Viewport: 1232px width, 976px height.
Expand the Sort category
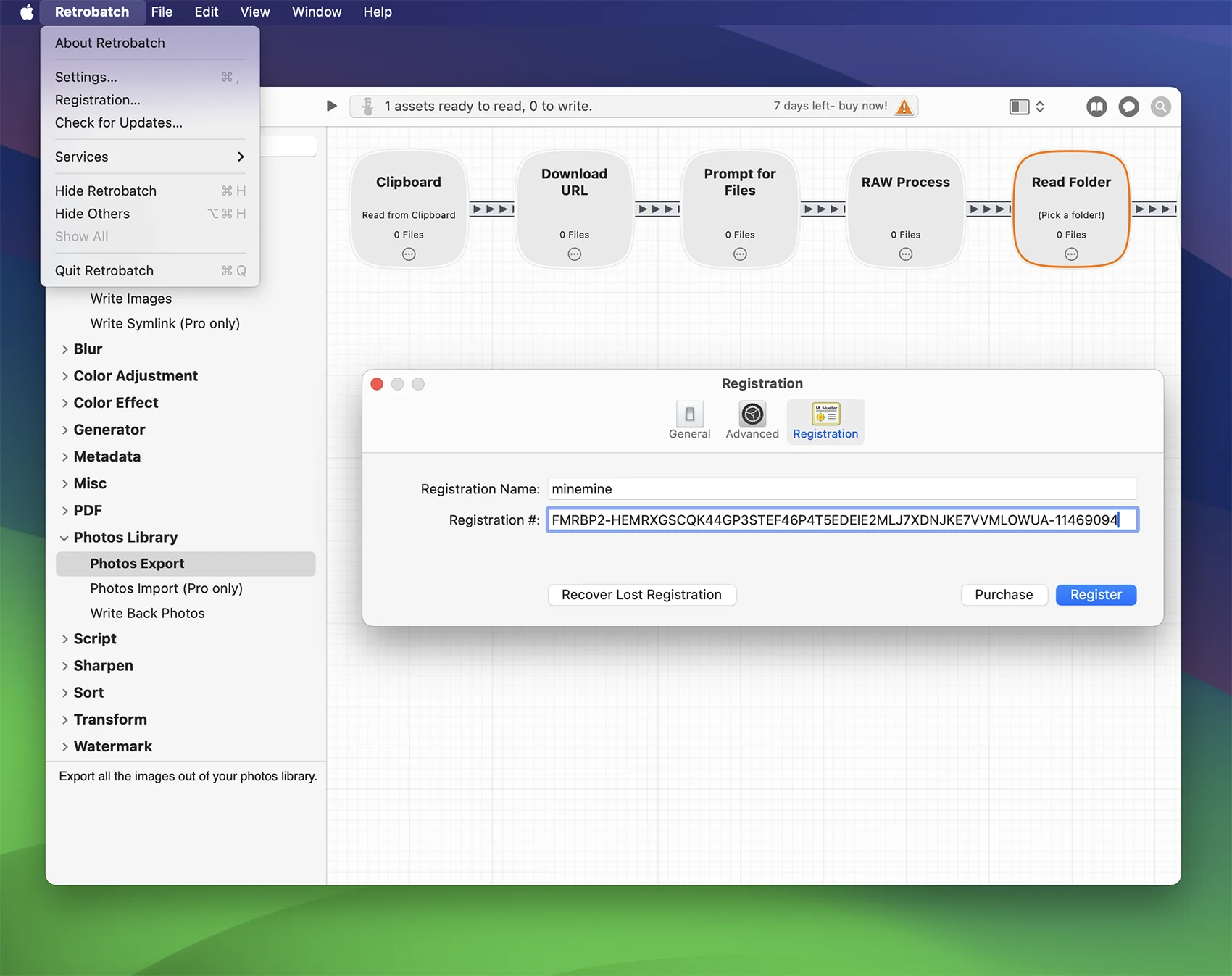click(x=64, y=693)
